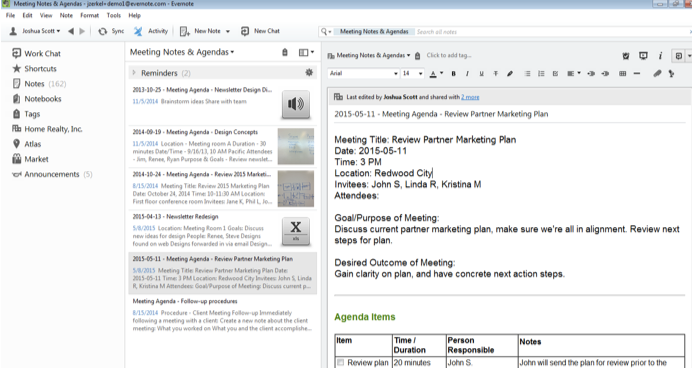Viewport: 692px width, 368px height.
Task: Insert a bulleted list
Action: tap(527, 74)
